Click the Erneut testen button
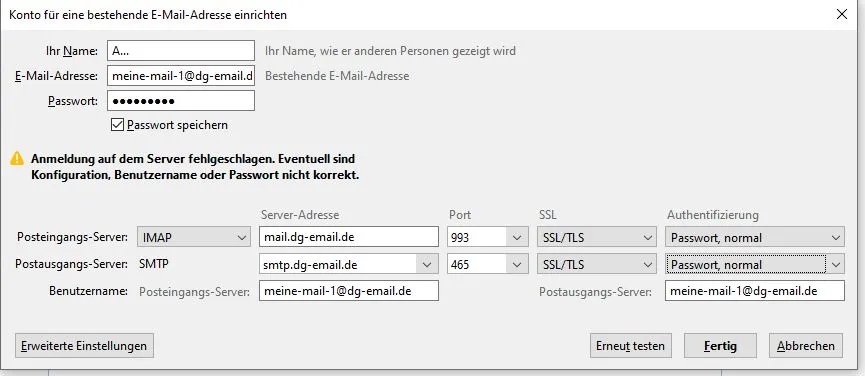Image resolution: width=865 pixels, height=376 pixels. point(631,346)
